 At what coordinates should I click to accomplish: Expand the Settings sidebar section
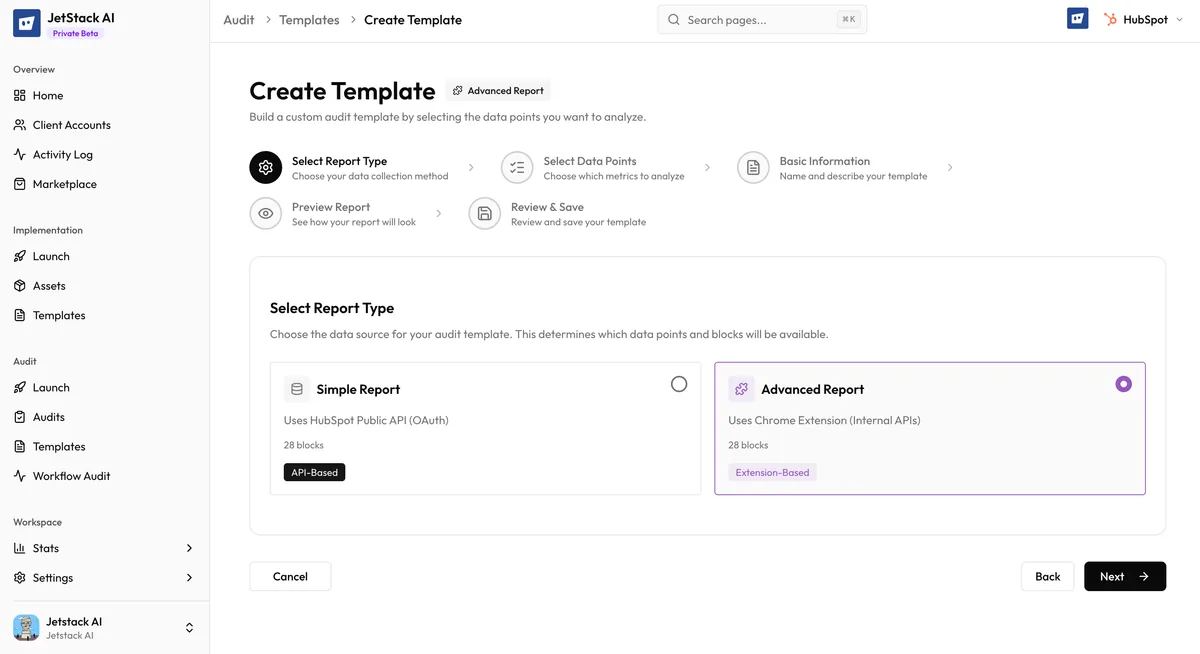pos(189,577)
